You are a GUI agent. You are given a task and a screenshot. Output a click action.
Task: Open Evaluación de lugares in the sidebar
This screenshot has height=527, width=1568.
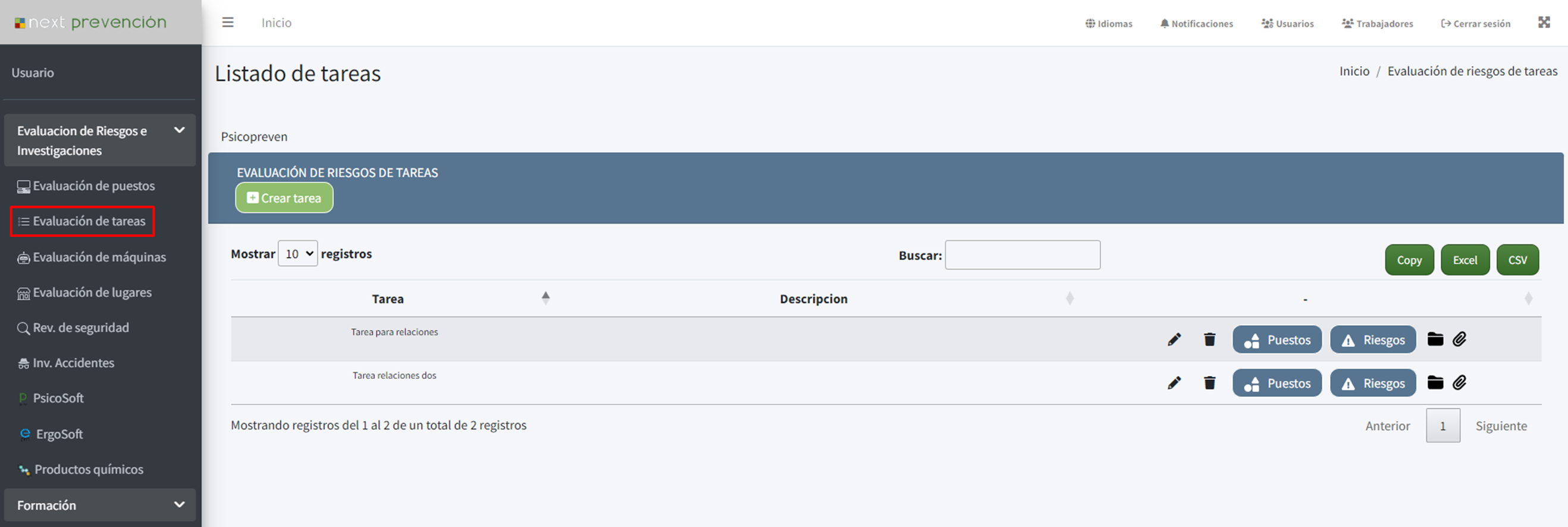[x=84, y=293]
